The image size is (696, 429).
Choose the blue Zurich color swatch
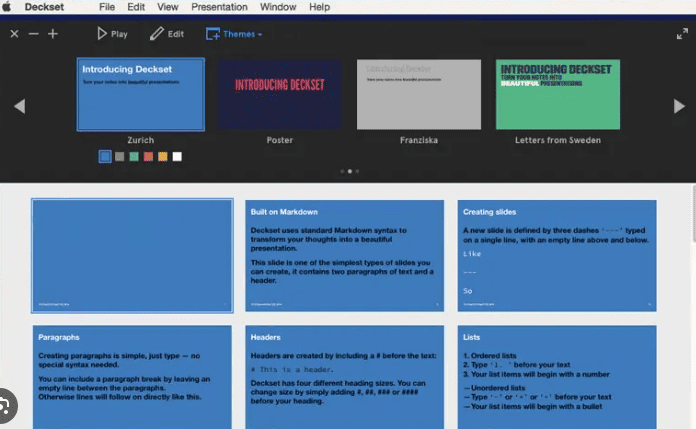105,156
